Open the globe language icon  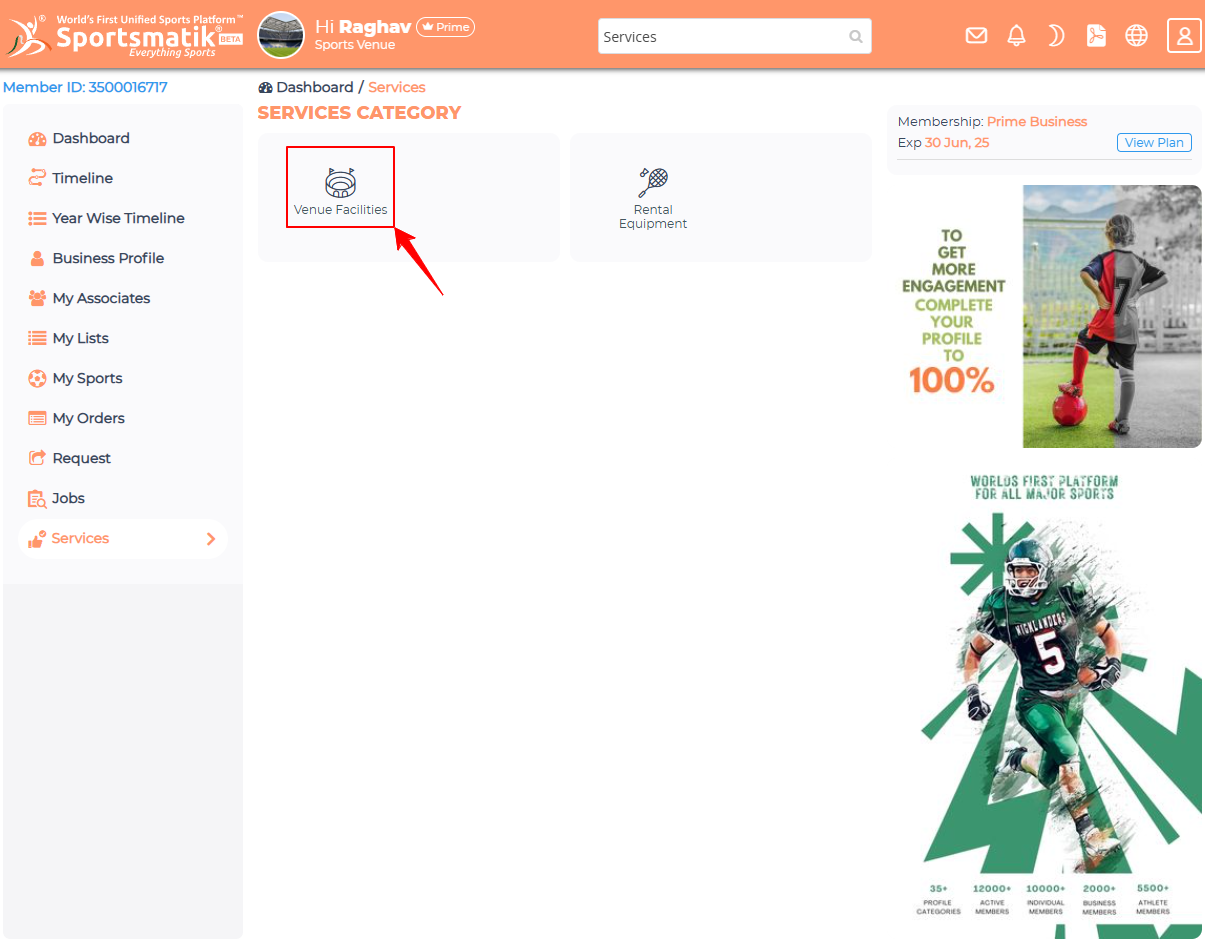(1136, 36)
